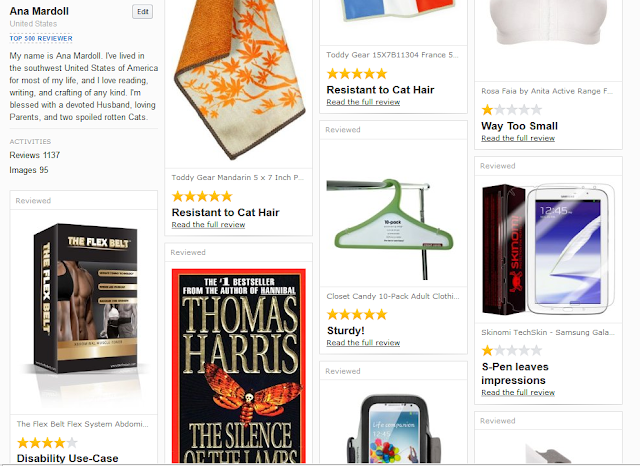The image size is (640, 466).
Task: Click the five-star rating above Sturdy!
Action: coord(357,314)
